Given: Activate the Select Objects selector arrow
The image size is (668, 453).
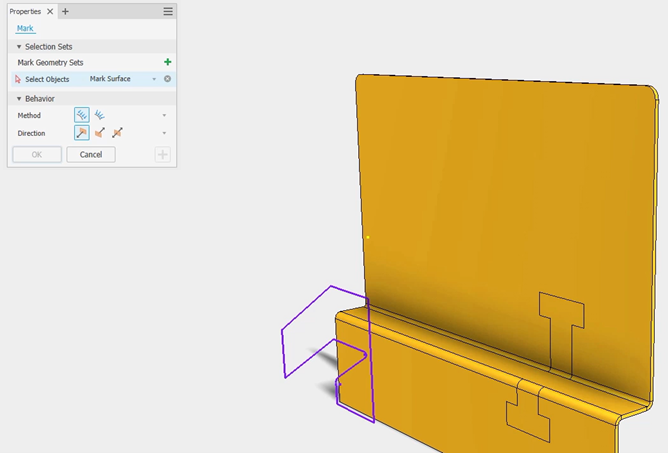Looking at the screenshot, I should 18,79.
